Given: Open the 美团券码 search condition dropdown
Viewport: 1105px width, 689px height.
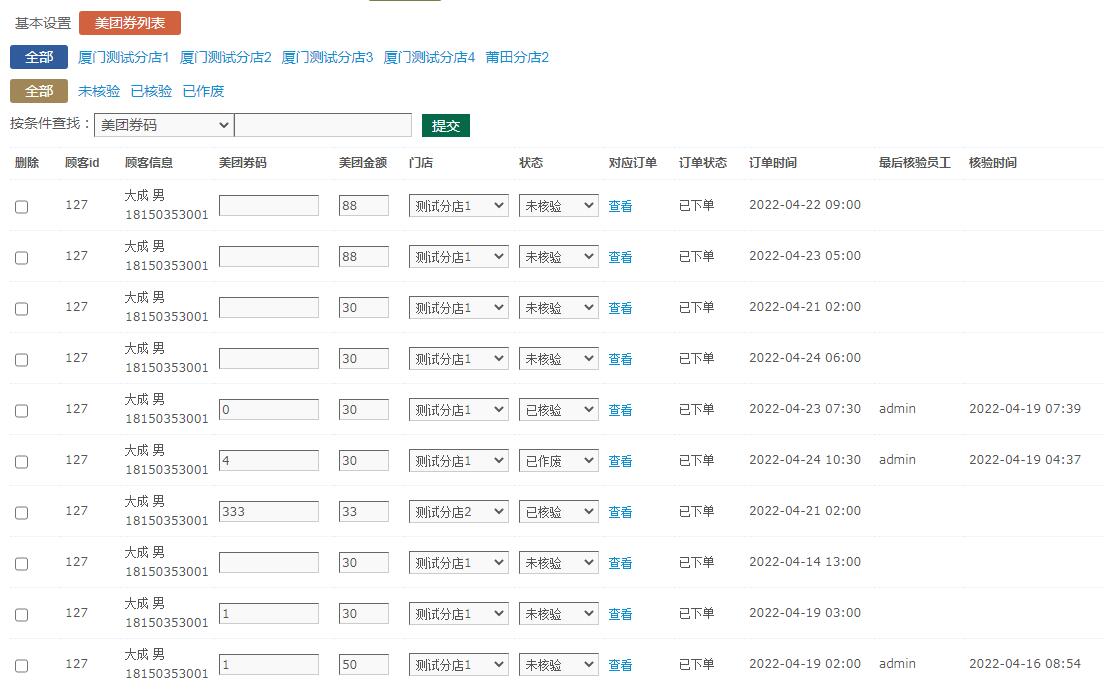Looking at the screenshot, I should (164, 125).
